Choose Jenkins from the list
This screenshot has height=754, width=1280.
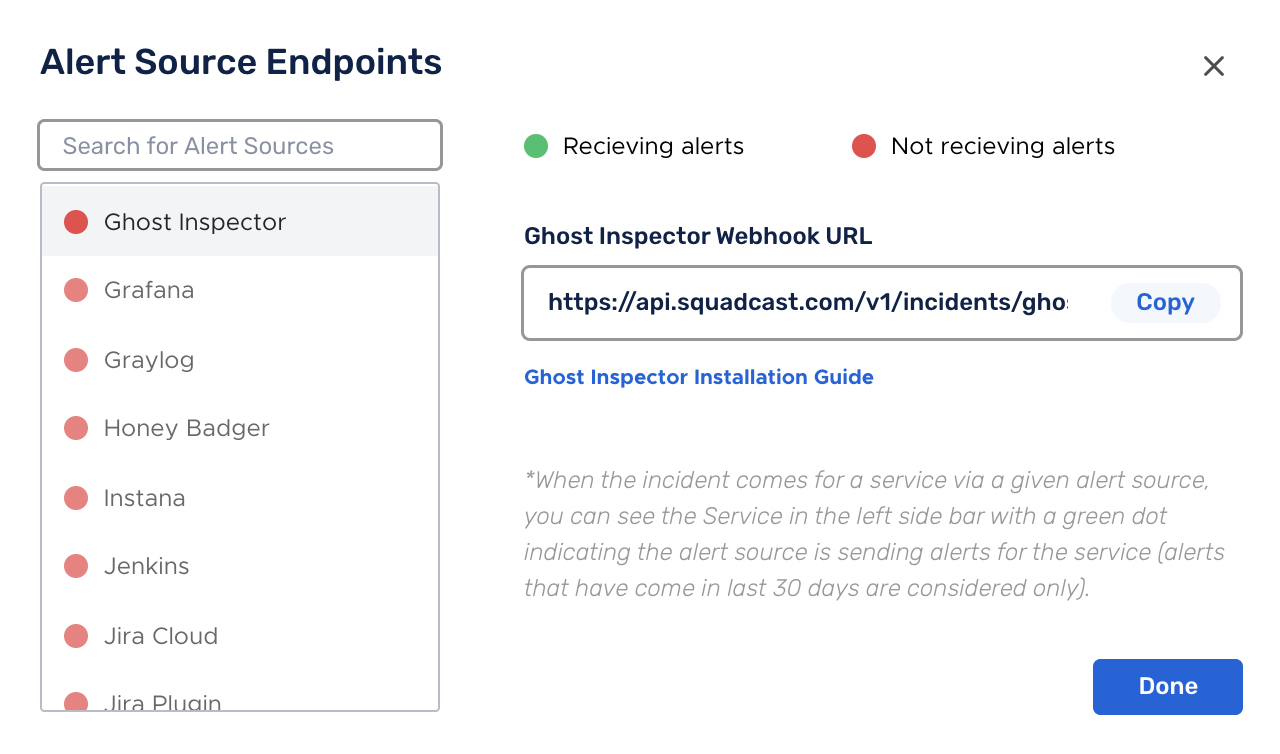[x=240, y=566]
